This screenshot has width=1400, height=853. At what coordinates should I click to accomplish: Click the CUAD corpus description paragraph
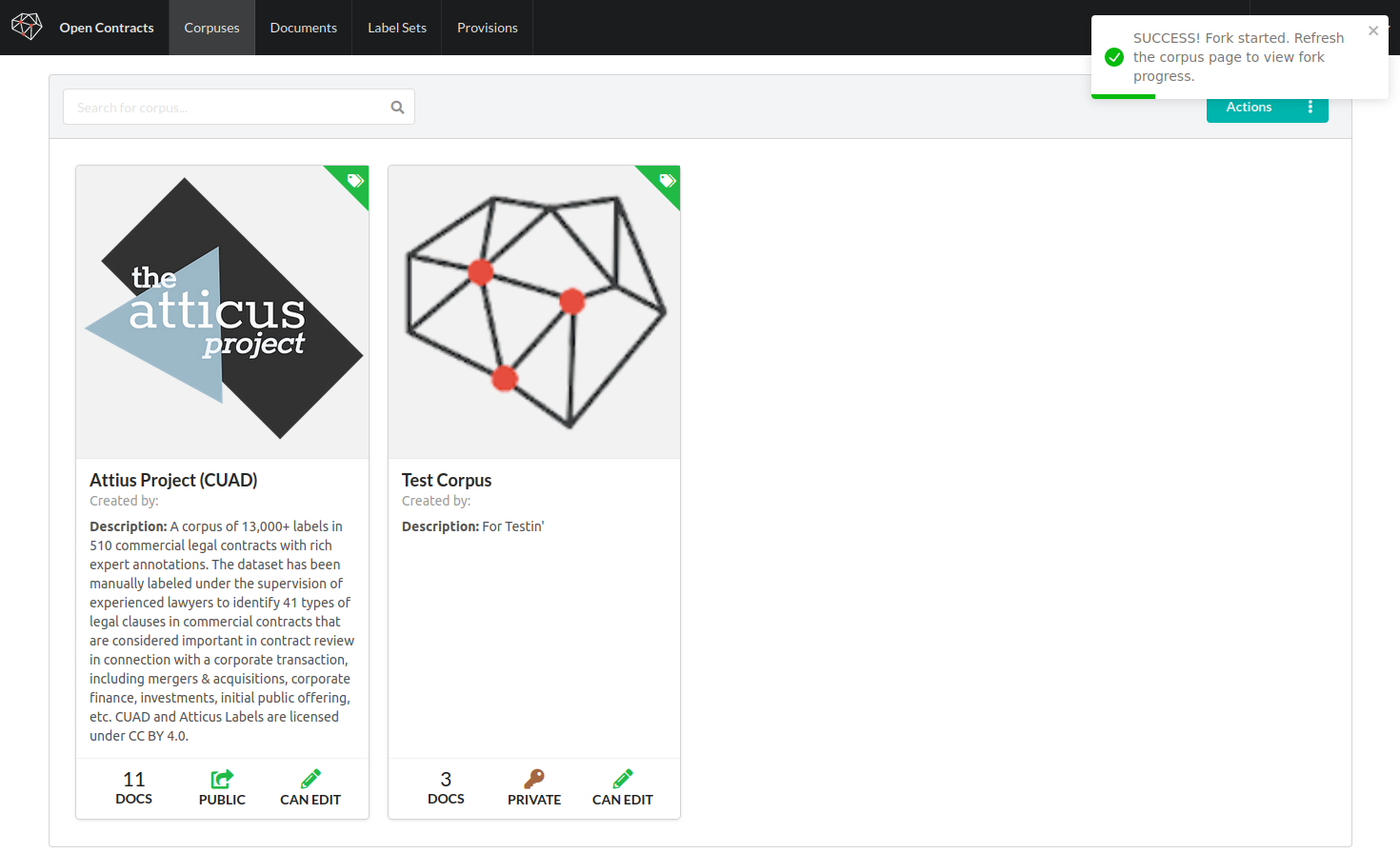tap(222, 631)
